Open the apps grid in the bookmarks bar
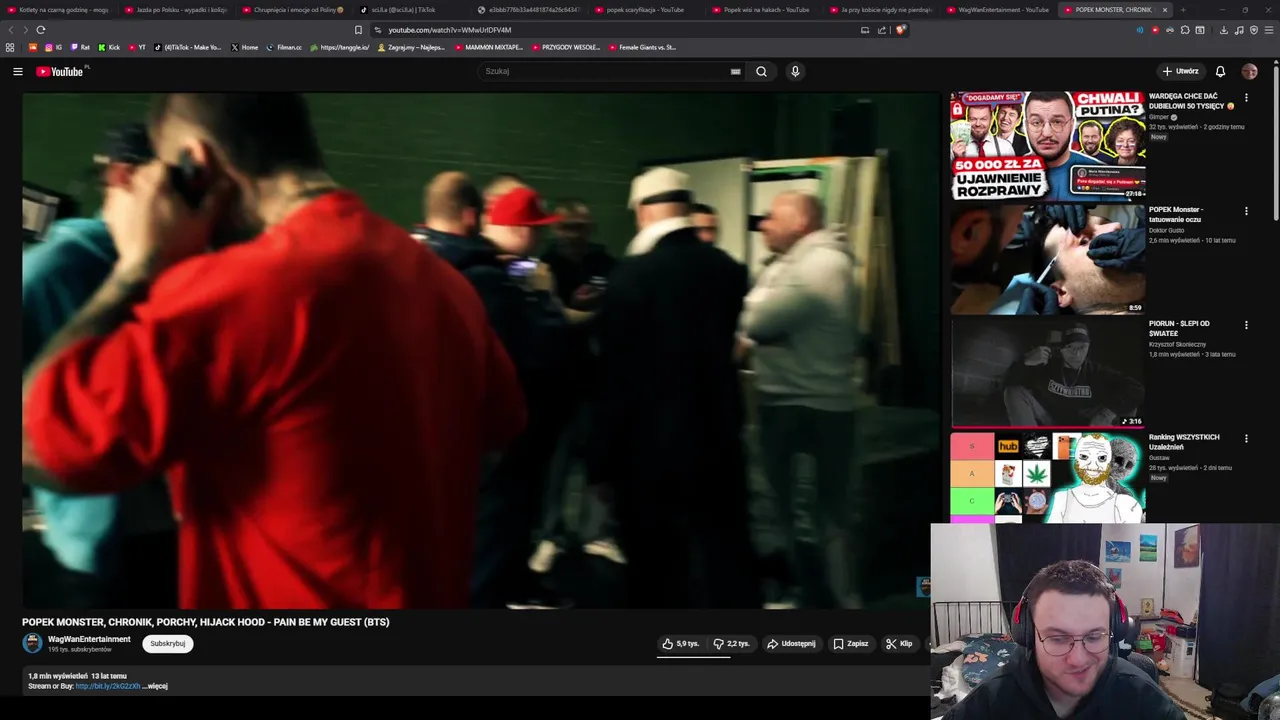 [10, 47]
